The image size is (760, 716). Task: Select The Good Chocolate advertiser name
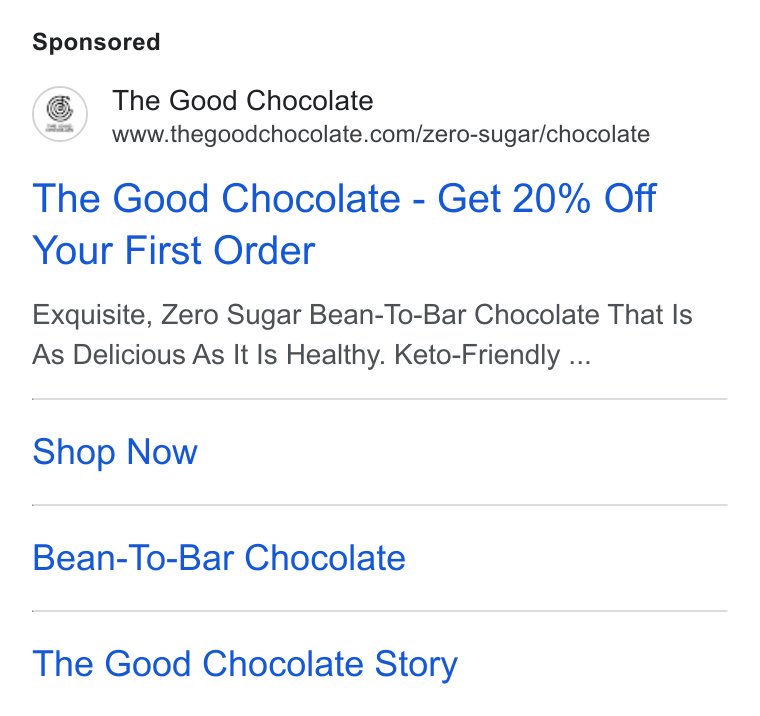tap(243, 100)
